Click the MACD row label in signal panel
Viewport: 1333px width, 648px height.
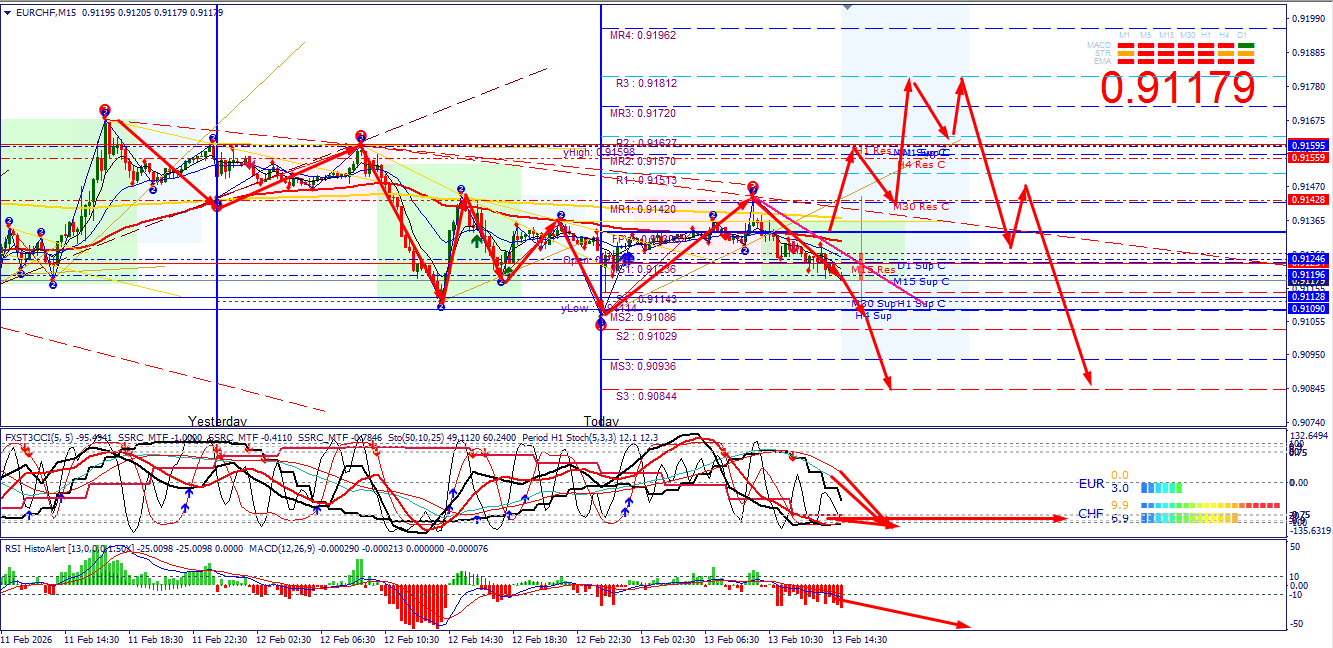tap(1098, 45)
